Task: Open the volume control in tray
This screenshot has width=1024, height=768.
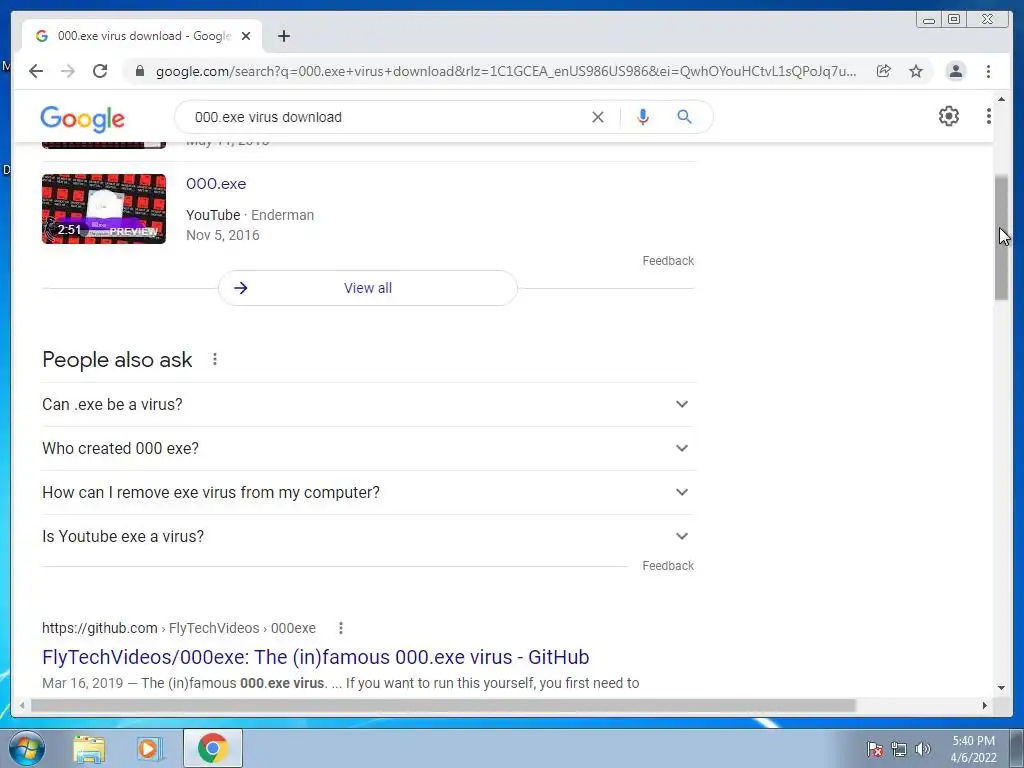Action: (923, 749)
